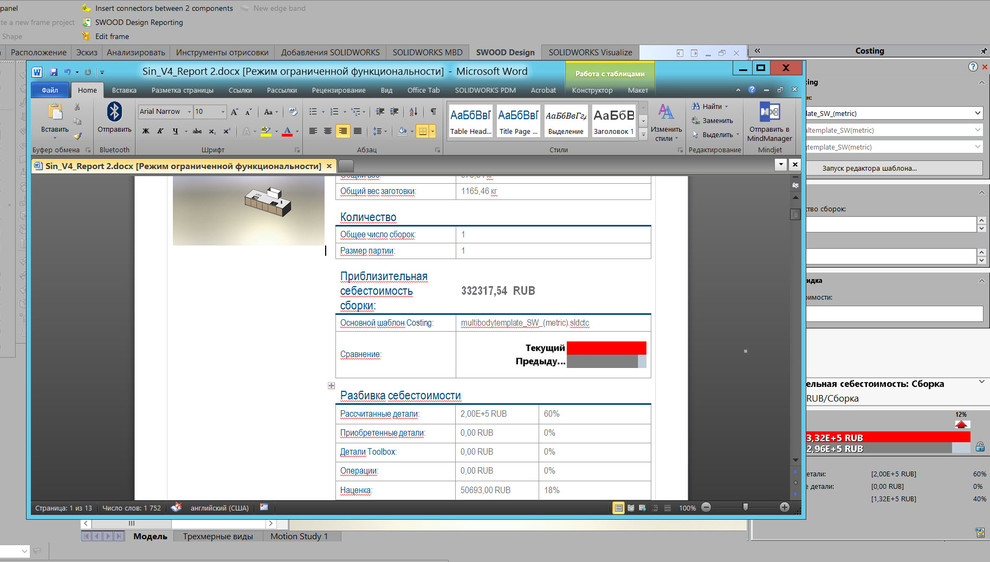Click the font color red A icon
The height and width of the screenshot is (562, 990).
[287, 131]
